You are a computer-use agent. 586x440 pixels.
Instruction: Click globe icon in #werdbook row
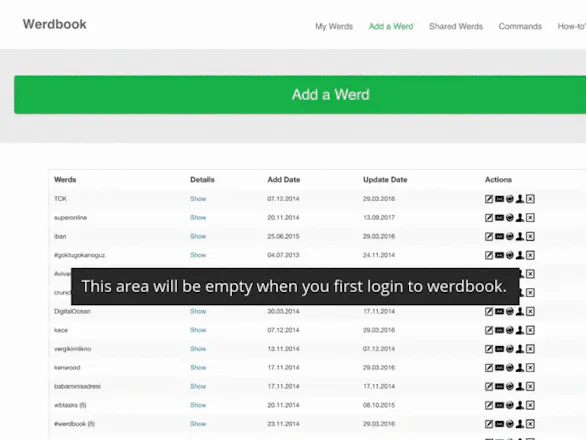coord(510,424)
